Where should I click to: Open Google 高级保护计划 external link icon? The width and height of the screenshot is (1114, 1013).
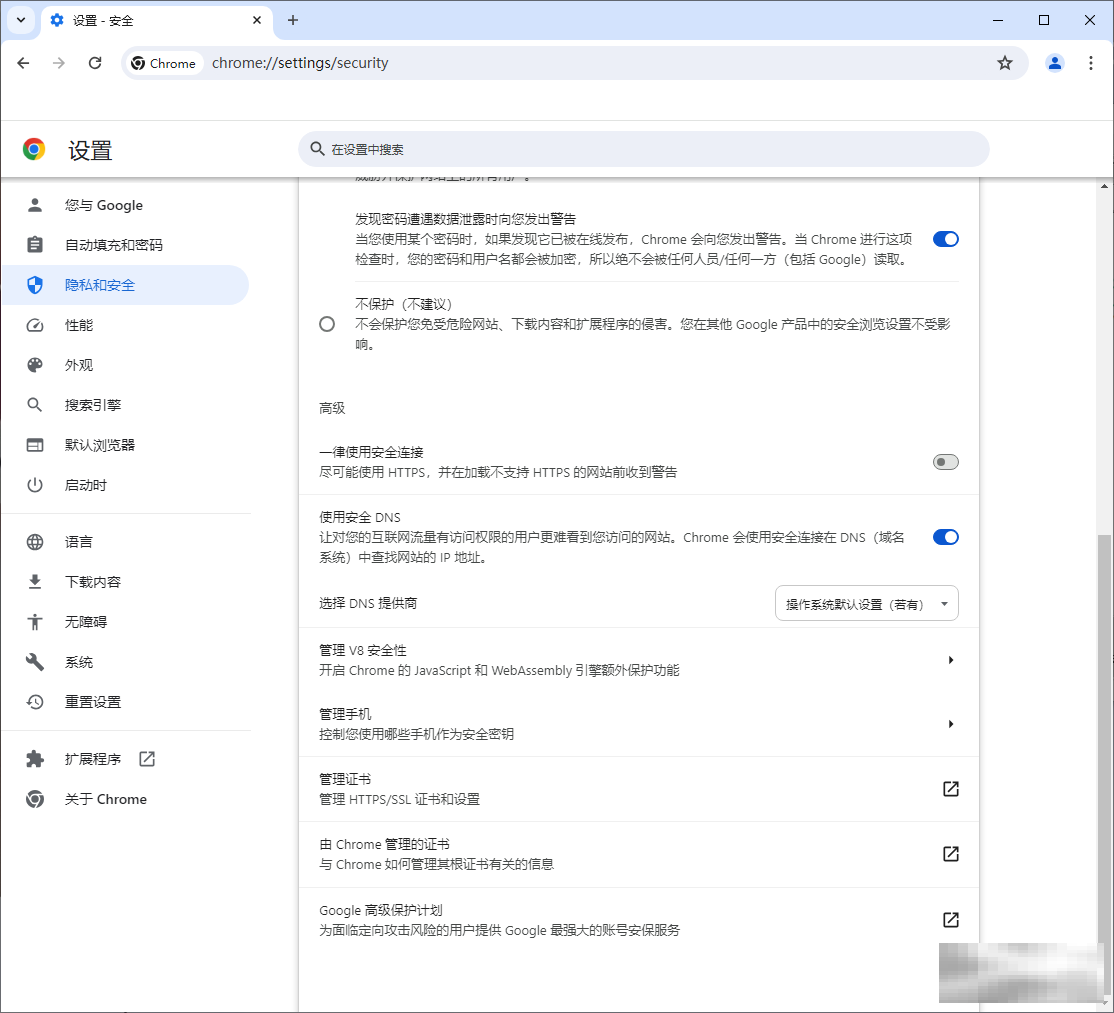pos(951,920)
